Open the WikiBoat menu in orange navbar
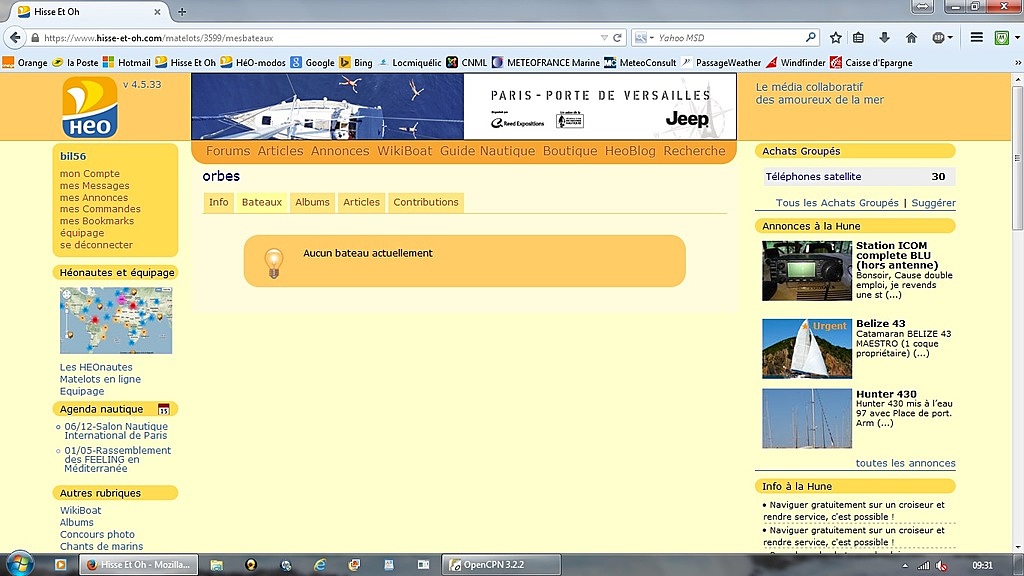The height and width of the screenshot is (576, 1024). (405, 151)
